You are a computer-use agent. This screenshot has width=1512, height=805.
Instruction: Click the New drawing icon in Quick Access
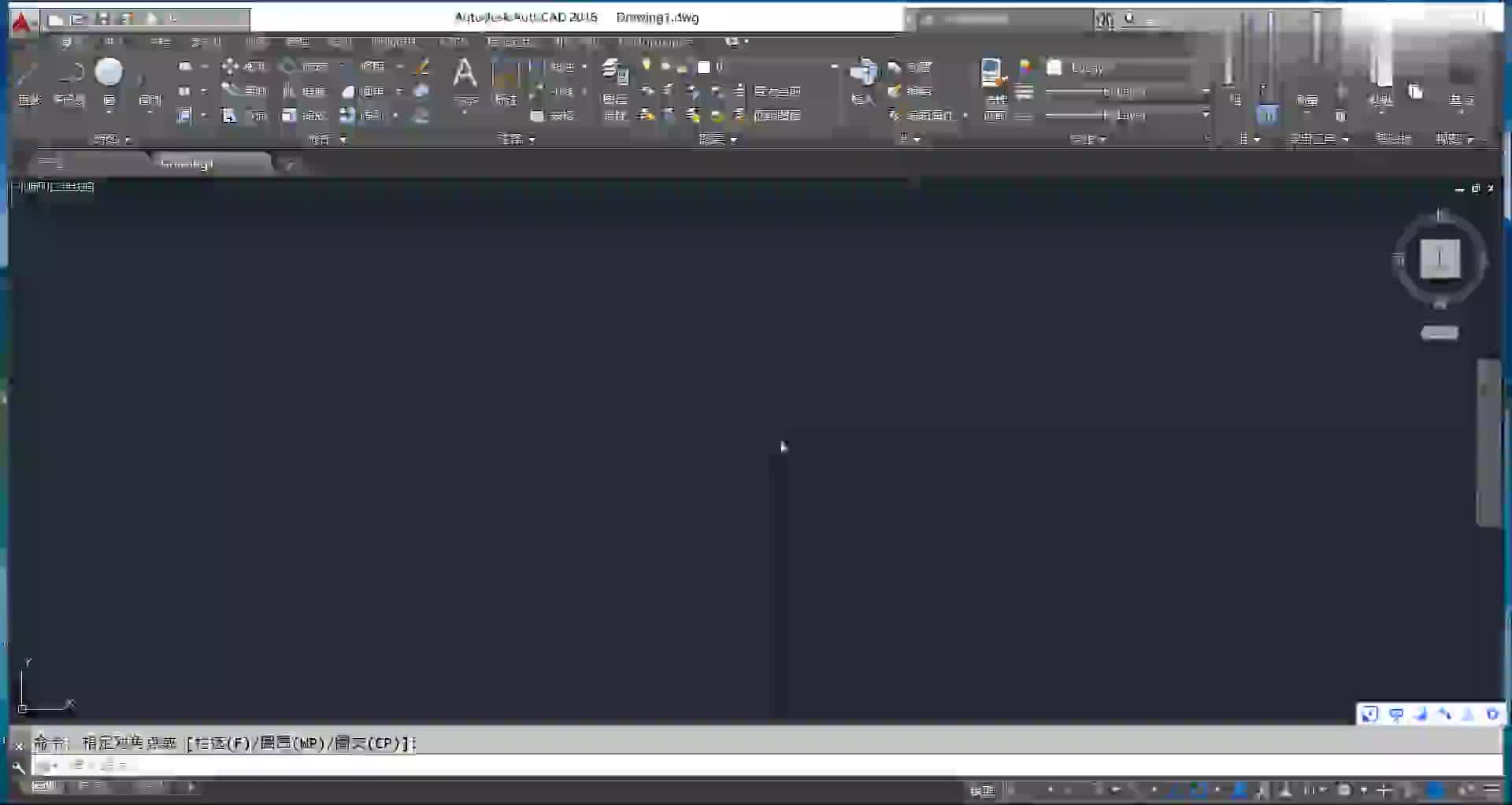[56, 19]
